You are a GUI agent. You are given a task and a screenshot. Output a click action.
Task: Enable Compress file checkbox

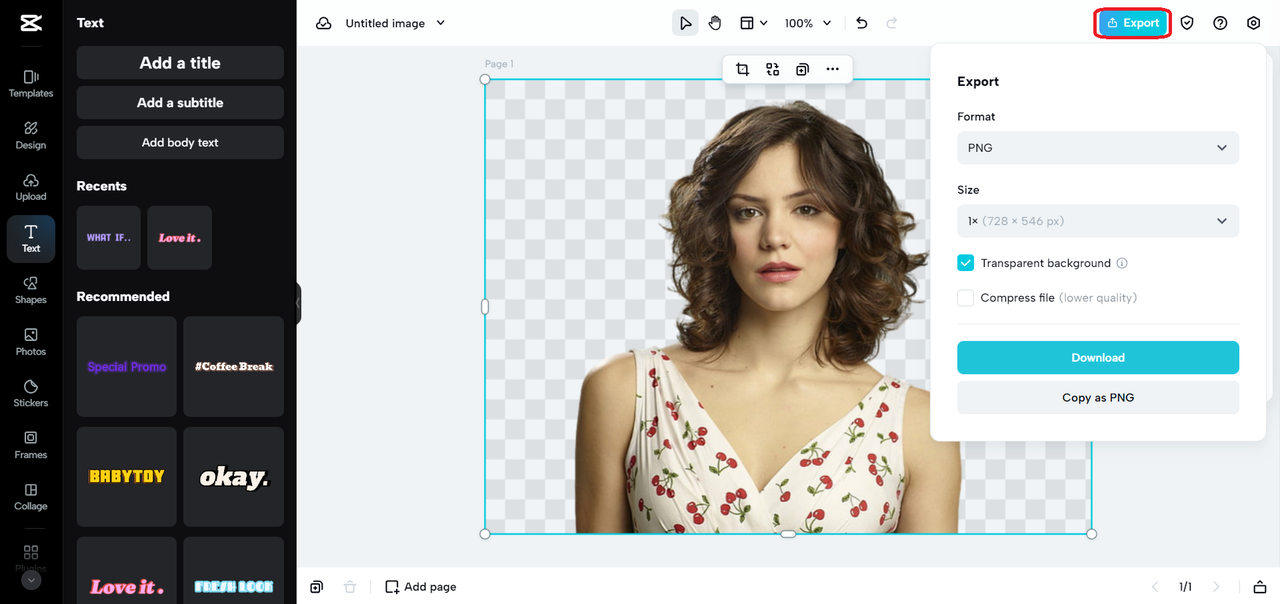(x=965, y=298)
